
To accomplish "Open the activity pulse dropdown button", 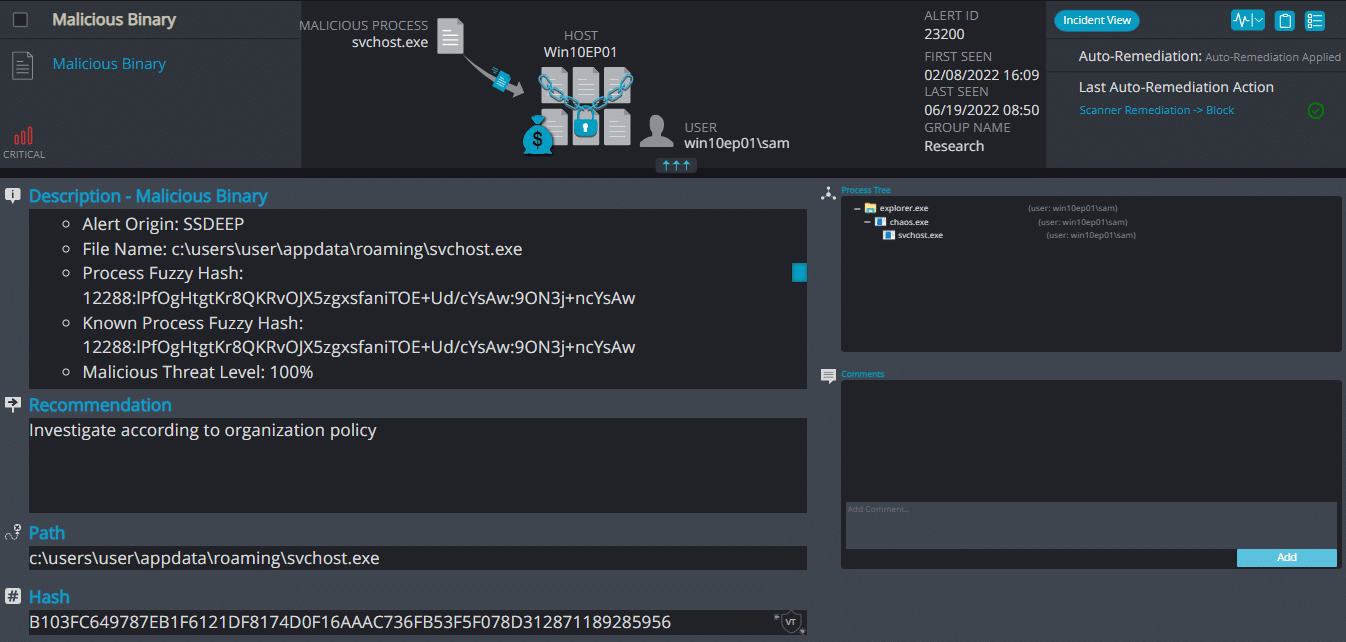I will coord(1247,20).
